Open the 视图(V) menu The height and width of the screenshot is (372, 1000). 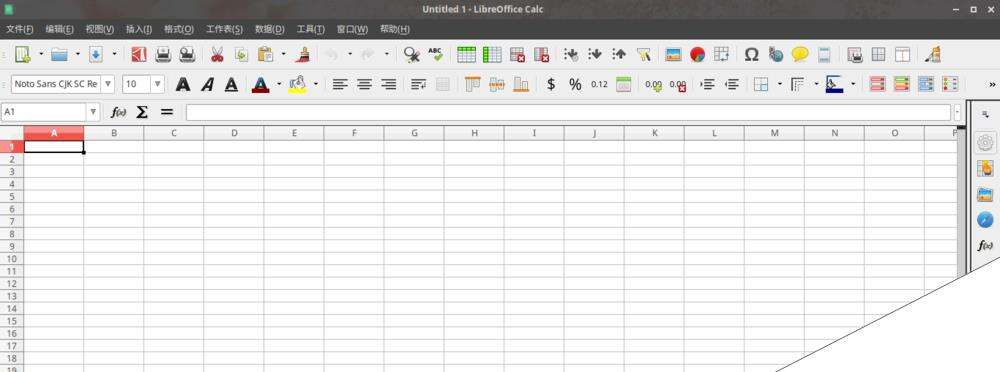[99, 29]
